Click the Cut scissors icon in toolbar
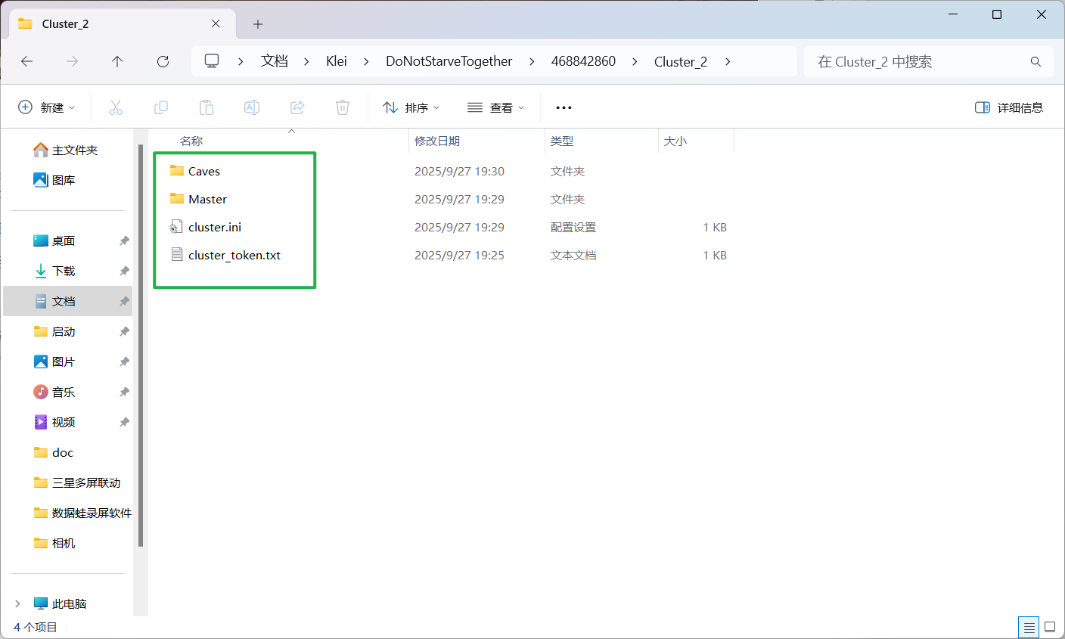Viewport: 1065px width, 639px height. 115,107
